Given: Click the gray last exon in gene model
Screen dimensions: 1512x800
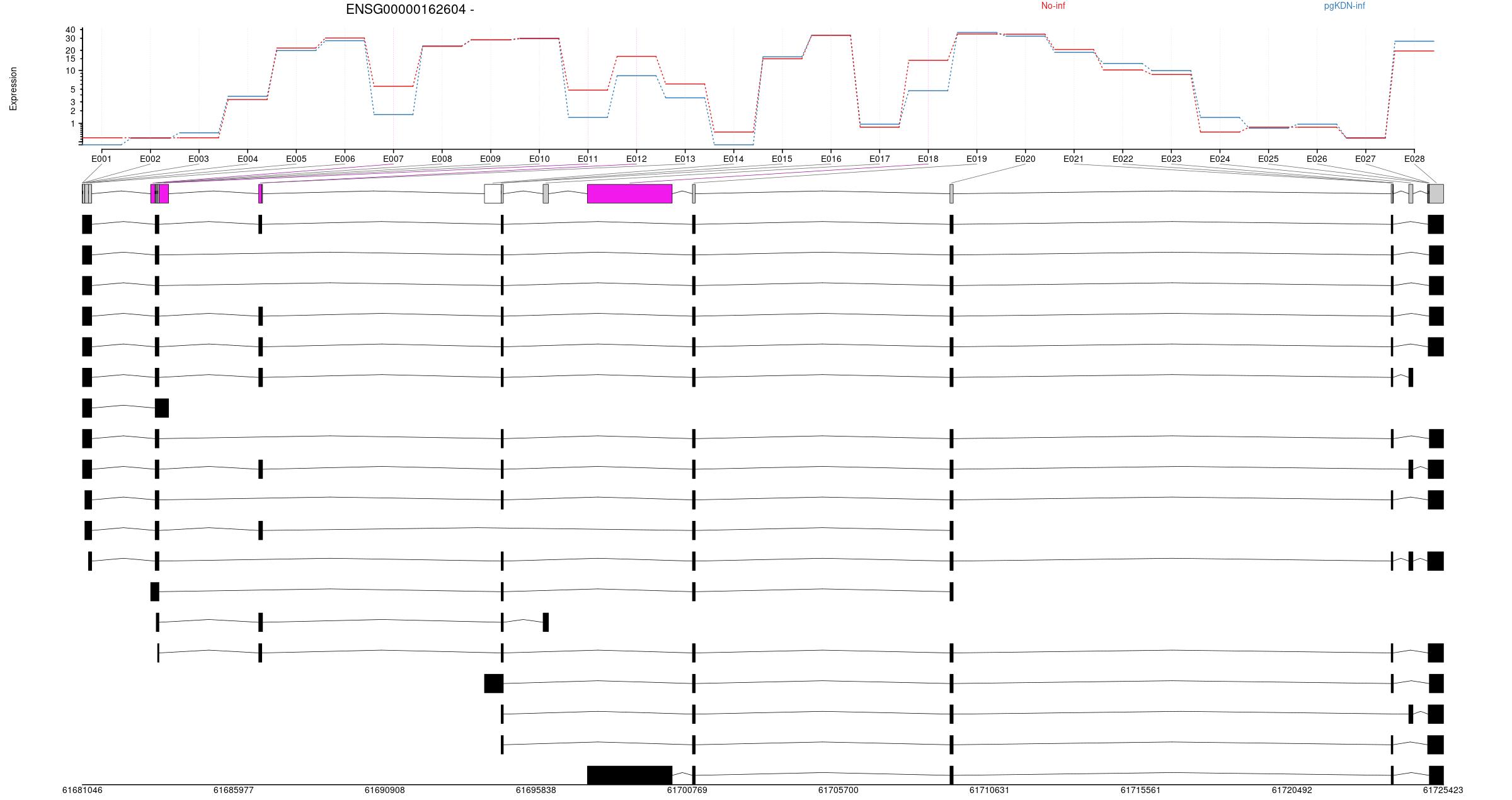Looking at the screenshot, I should click(1436, 193).
